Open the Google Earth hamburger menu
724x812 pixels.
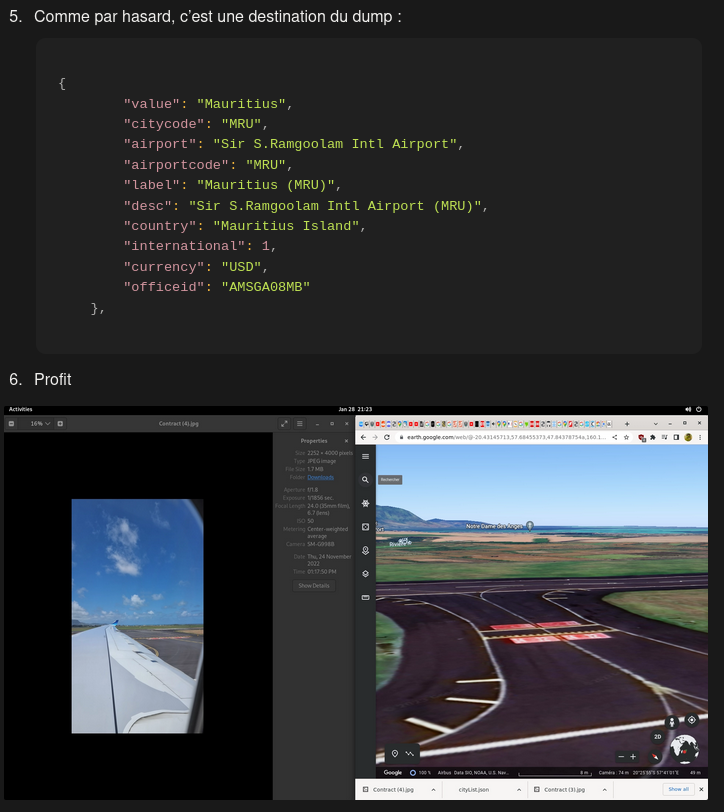pyautogui.click(x=365, y=456)
